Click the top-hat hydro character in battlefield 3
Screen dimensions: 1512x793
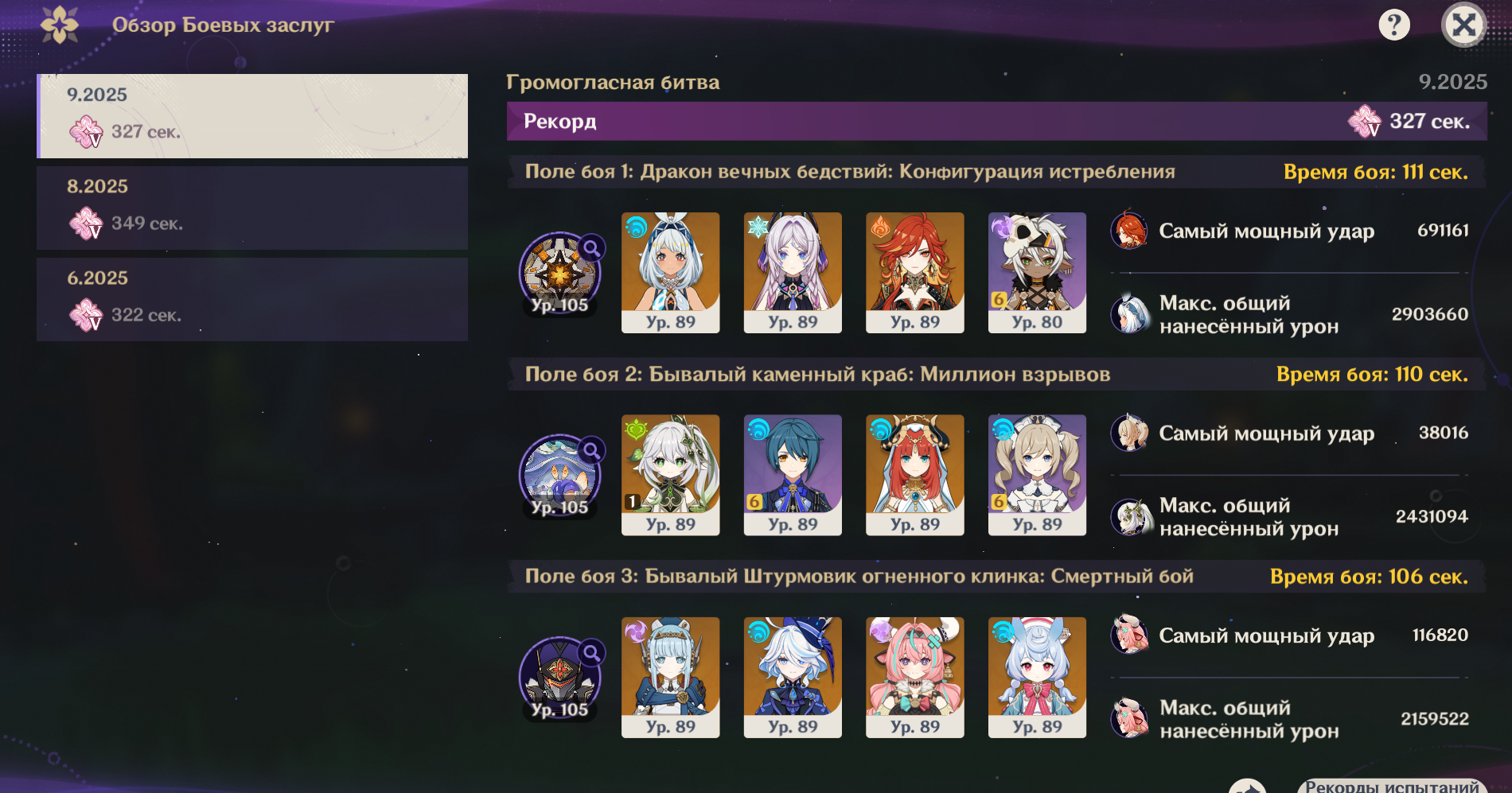tap(793, 677)
